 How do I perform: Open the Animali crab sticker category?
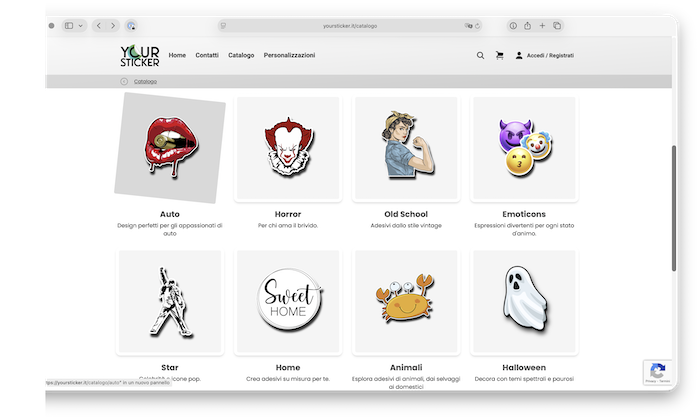[x=405, y=302]
